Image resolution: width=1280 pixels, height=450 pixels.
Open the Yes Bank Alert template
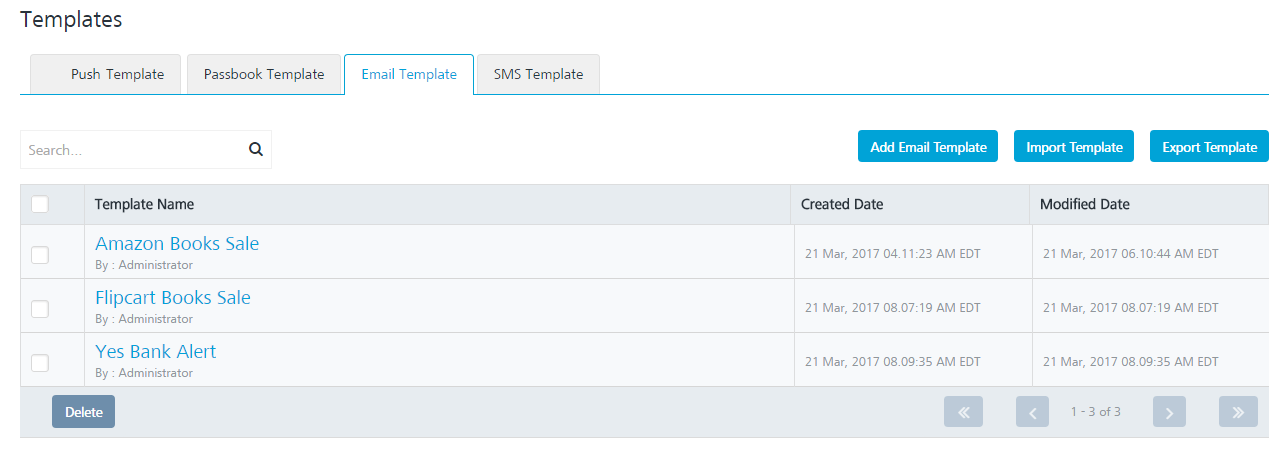coord(155,351)
